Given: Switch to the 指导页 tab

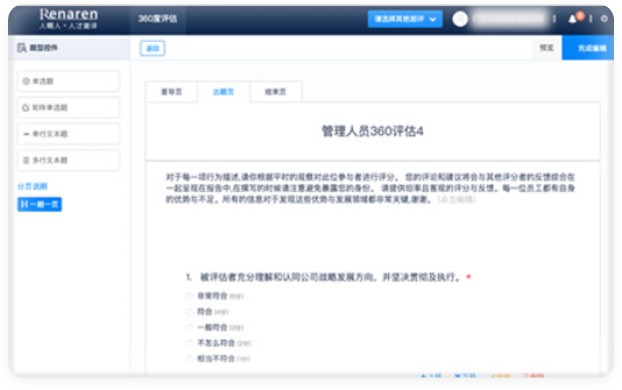Looking at the screenshot, I should pos(171,92).
